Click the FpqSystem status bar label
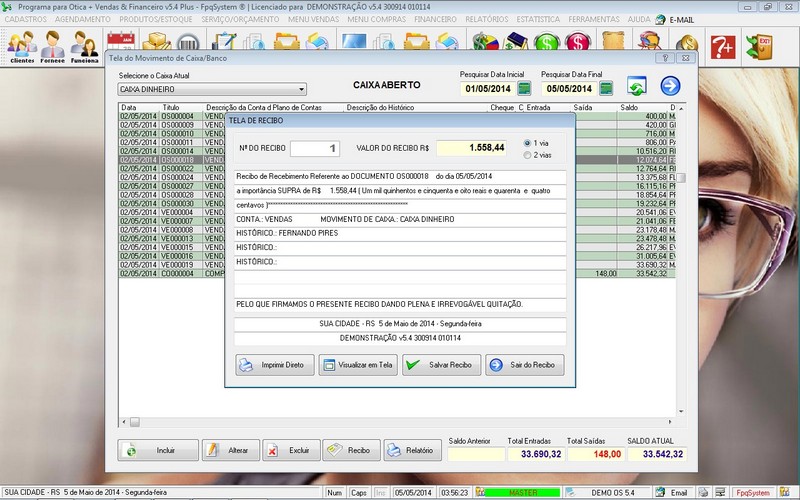 click(753, 492)
